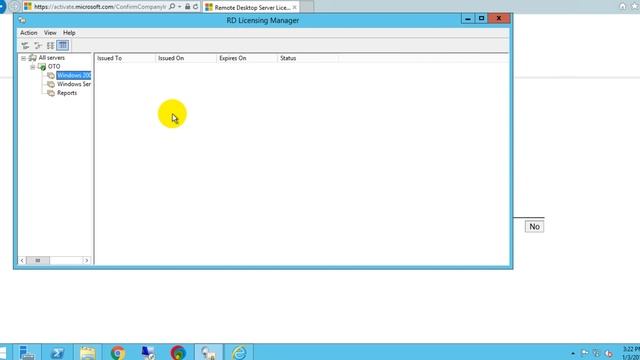Select the highlighted details view toolbar icon
This screenshot has width=640, height=360.
62,45
